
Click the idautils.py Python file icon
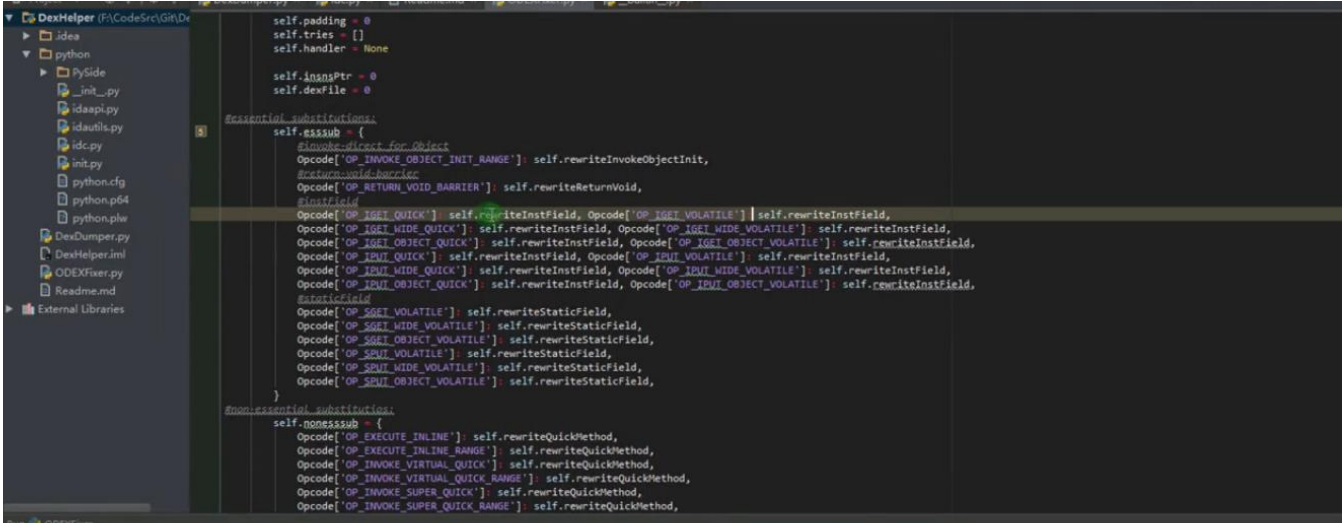coord(62,127)
